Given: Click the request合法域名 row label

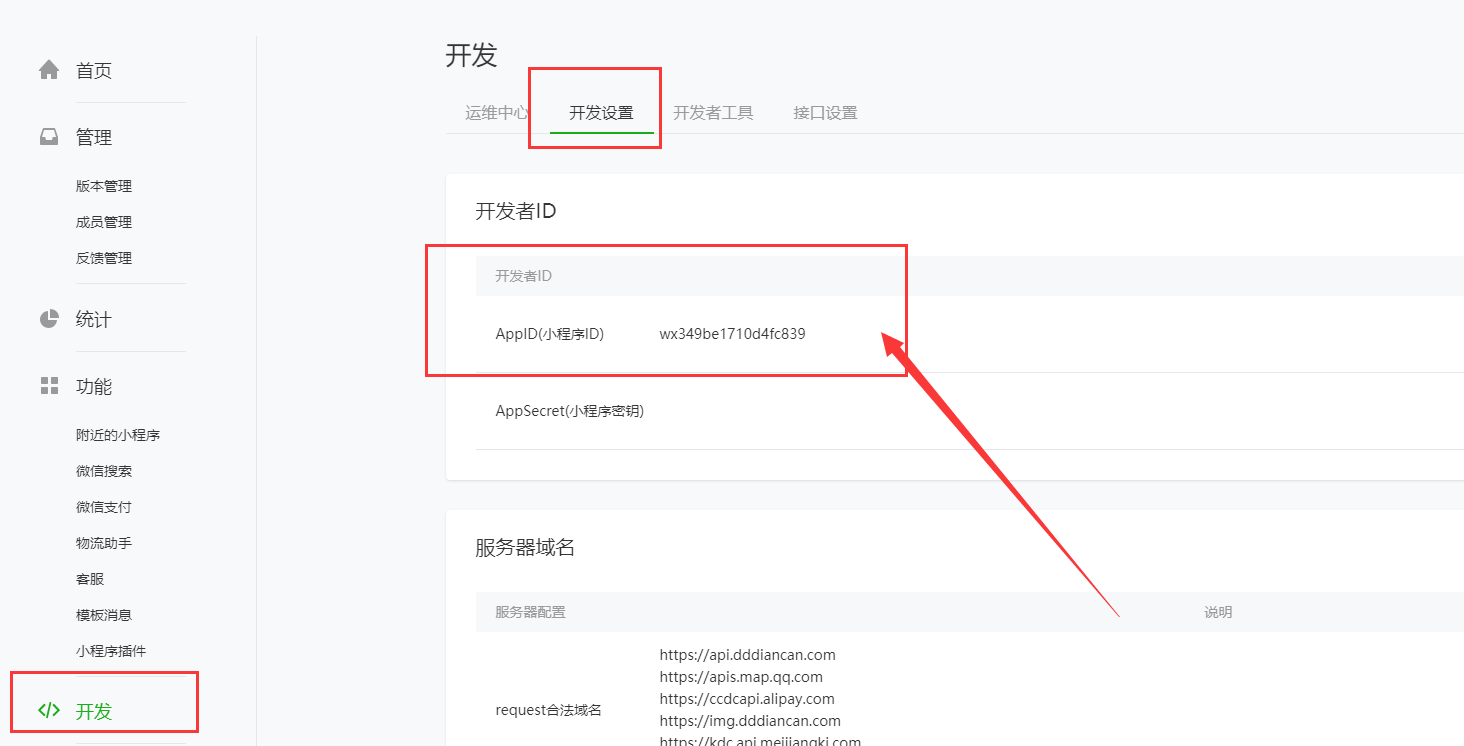Looking at the screenshot, I should coord(549,710).
